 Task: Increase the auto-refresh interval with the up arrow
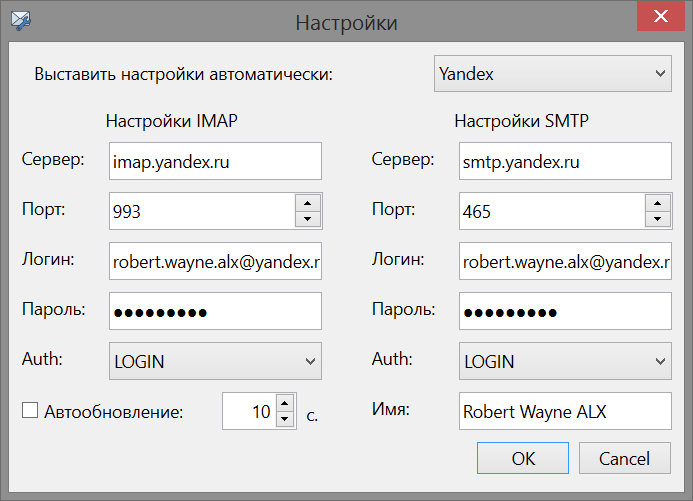[285, 403]
